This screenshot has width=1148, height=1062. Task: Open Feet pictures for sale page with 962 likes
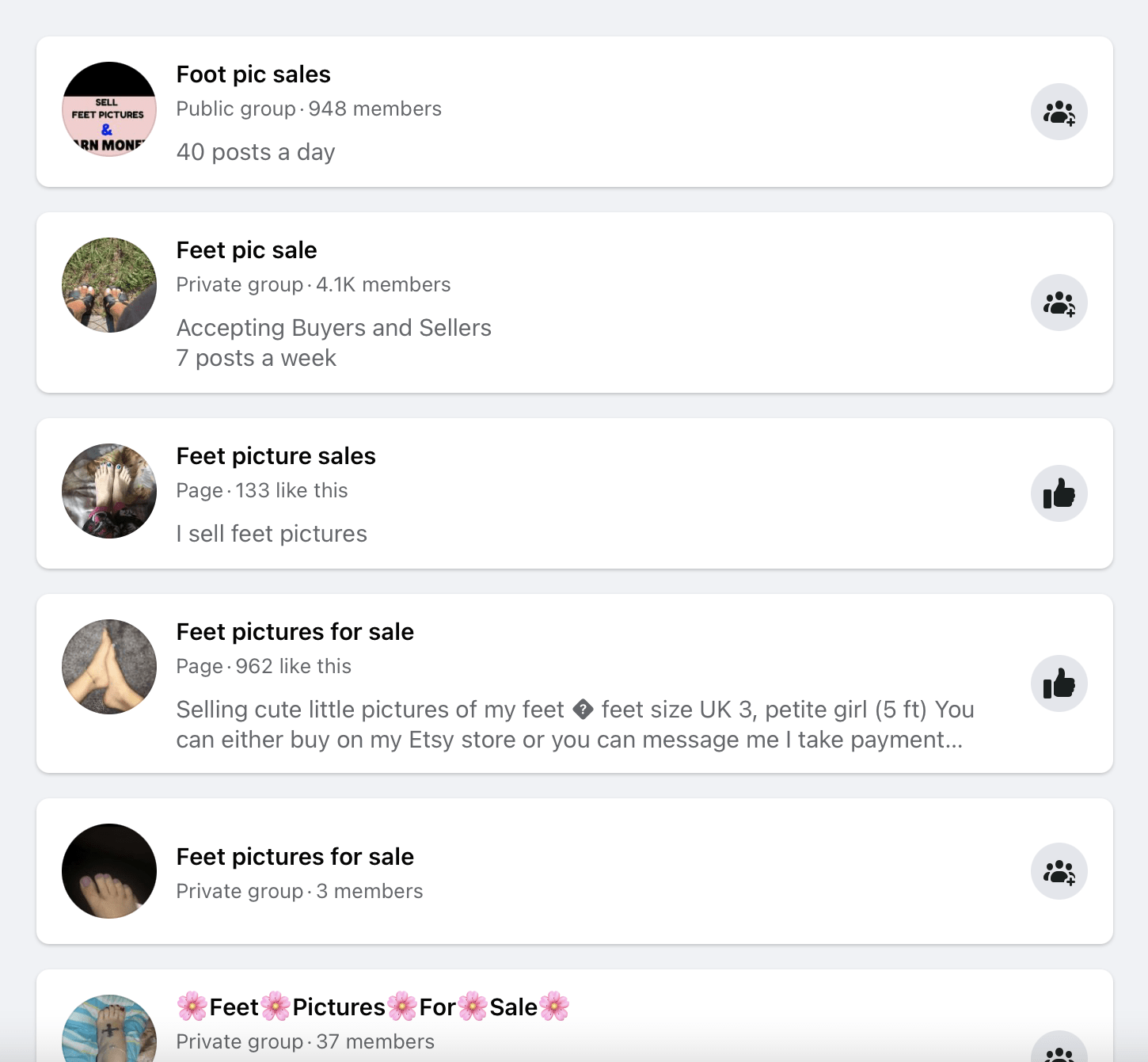point(295,632)
